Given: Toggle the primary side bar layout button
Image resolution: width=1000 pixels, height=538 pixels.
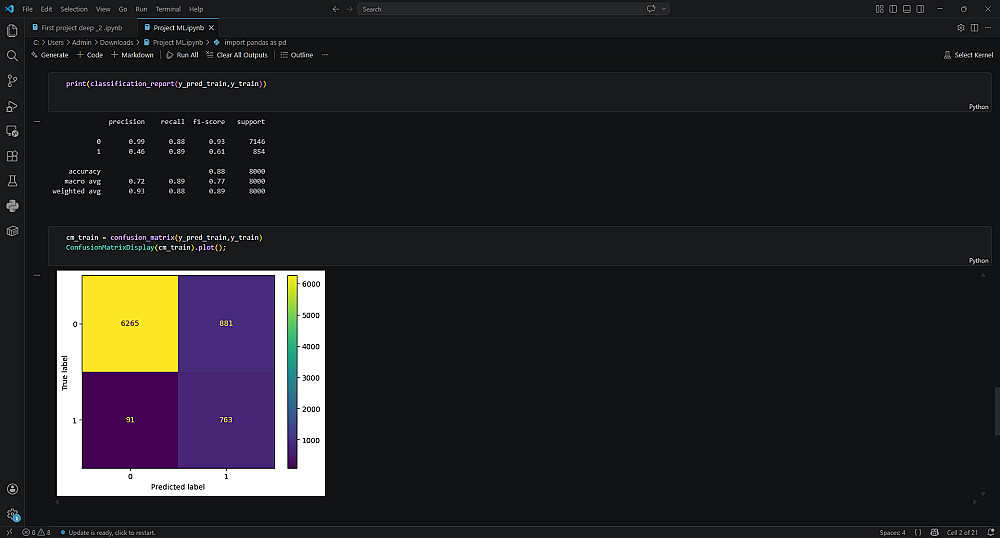Looking at the screenshot, I should (893, 9).
